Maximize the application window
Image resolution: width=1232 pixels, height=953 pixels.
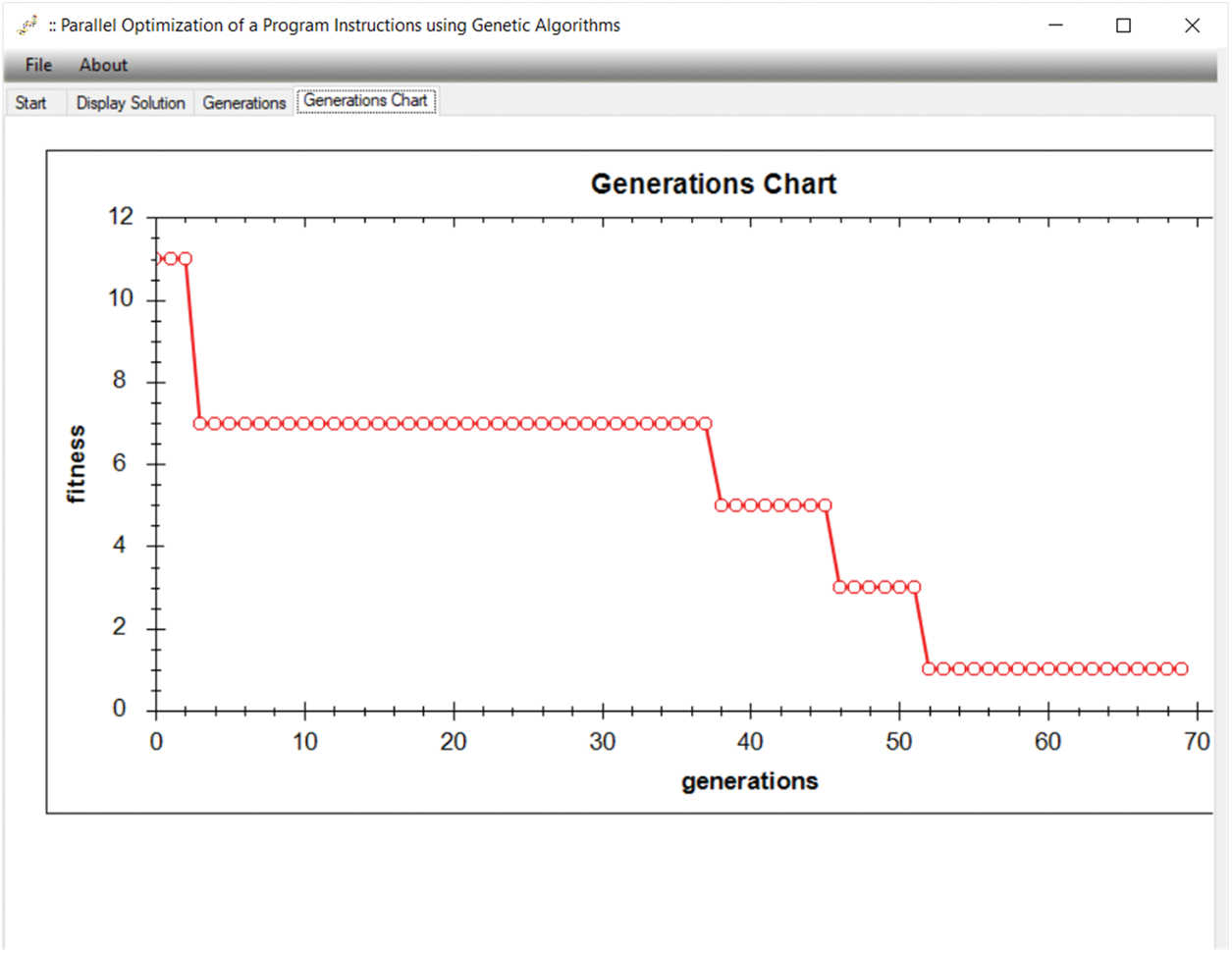coord(1124,26)
